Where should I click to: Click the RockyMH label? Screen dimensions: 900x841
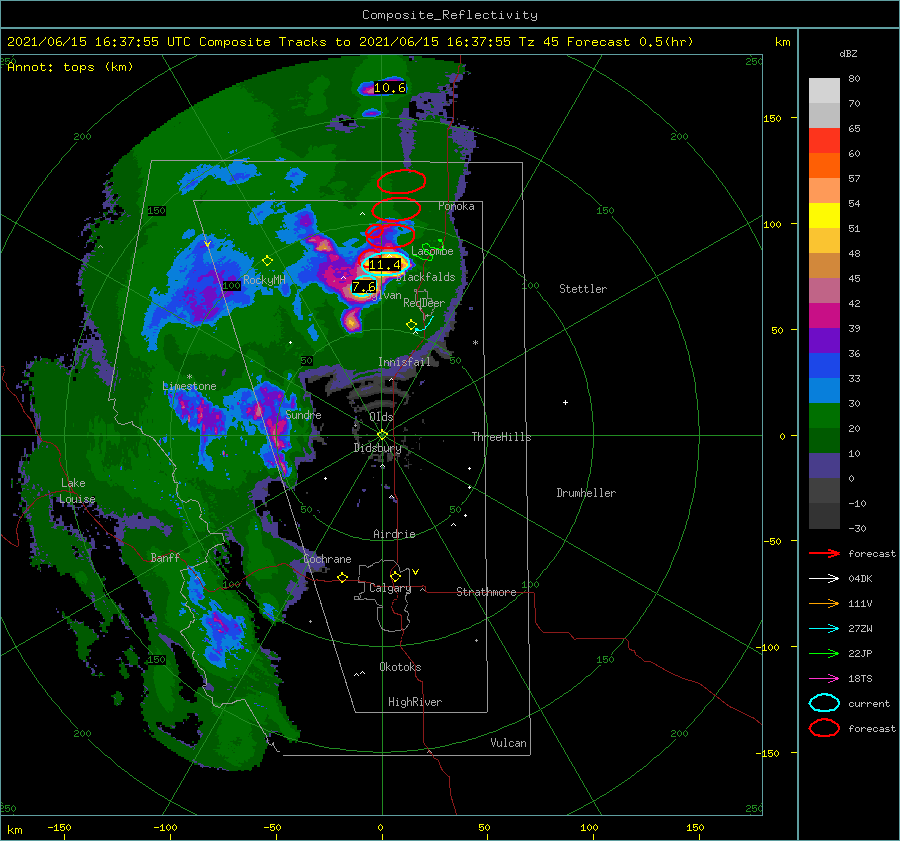pyautogui.click(x=264, y=280)
